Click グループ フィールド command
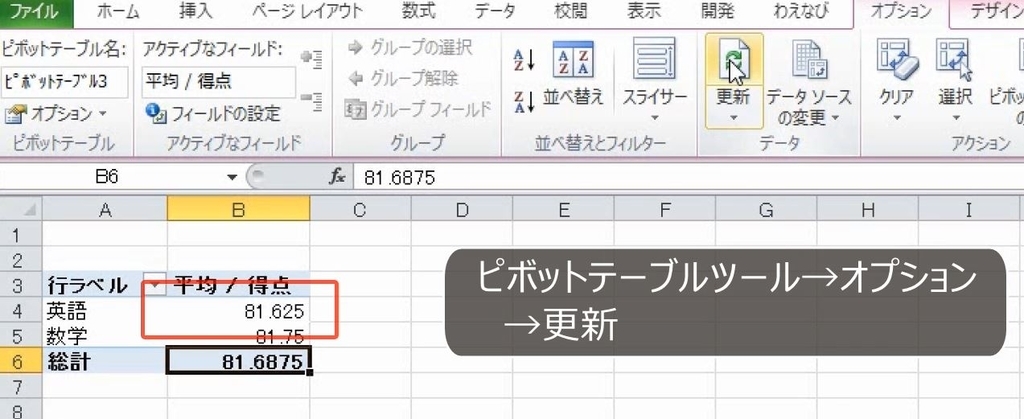Image resolution: width=1024 pixels, height=419 pixels. pyautogui.click(x=418, y=109)
